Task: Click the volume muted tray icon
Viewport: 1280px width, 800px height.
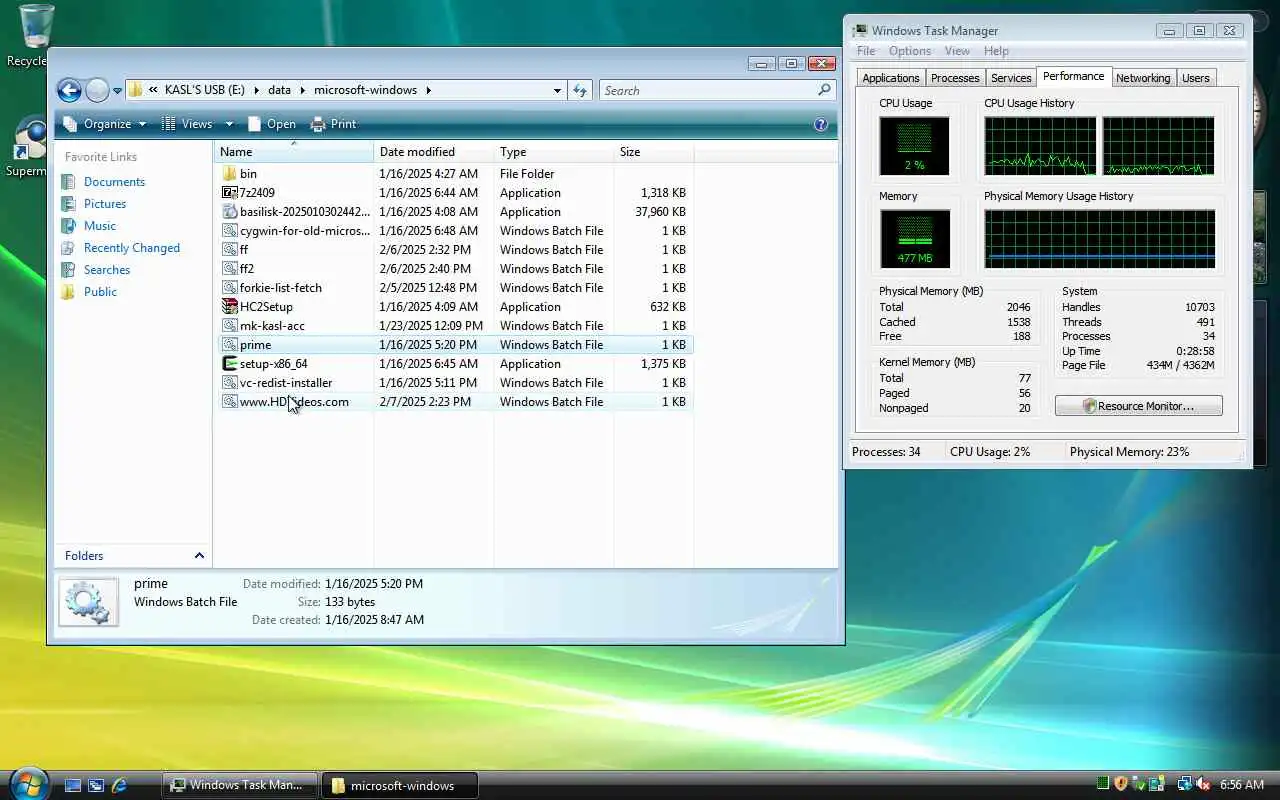Action: click(x=1203, y=785)
